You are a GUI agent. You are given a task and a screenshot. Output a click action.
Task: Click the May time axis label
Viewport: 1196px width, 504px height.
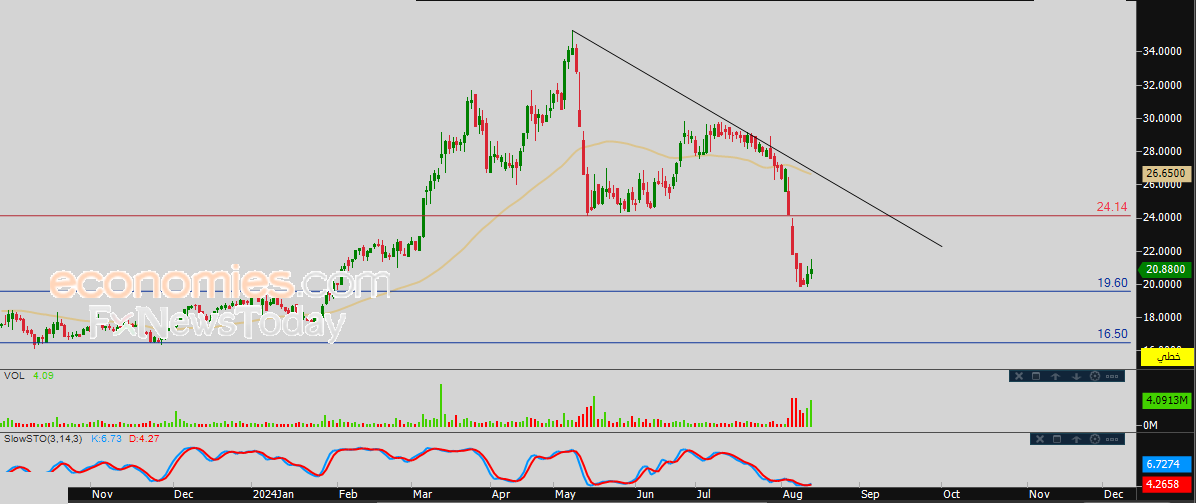pos(564,494)
